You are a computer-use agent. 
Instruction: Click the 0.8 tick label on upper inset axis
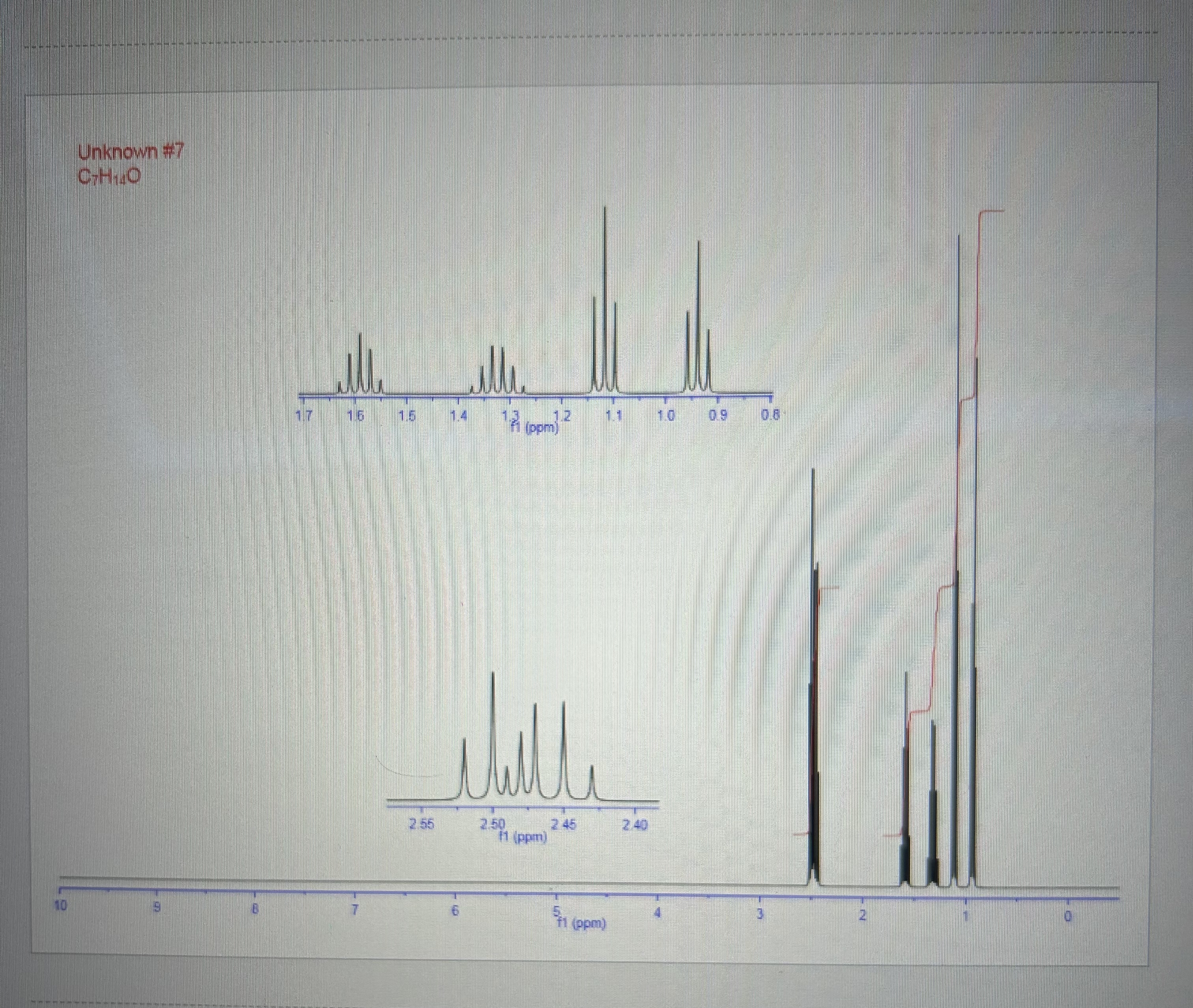point(770,416)
